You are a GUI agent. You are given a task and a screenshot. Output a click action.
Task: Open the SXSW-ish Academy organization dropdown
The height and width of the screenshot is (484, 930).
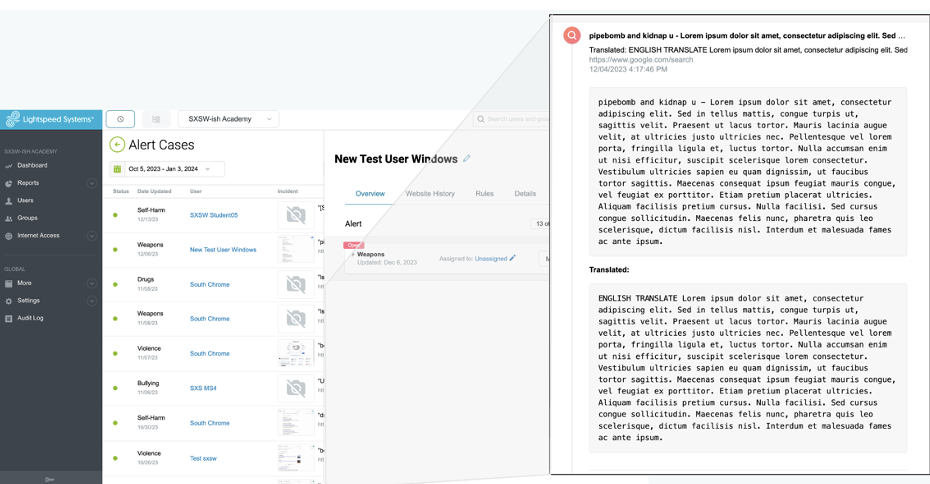point(228,119)
